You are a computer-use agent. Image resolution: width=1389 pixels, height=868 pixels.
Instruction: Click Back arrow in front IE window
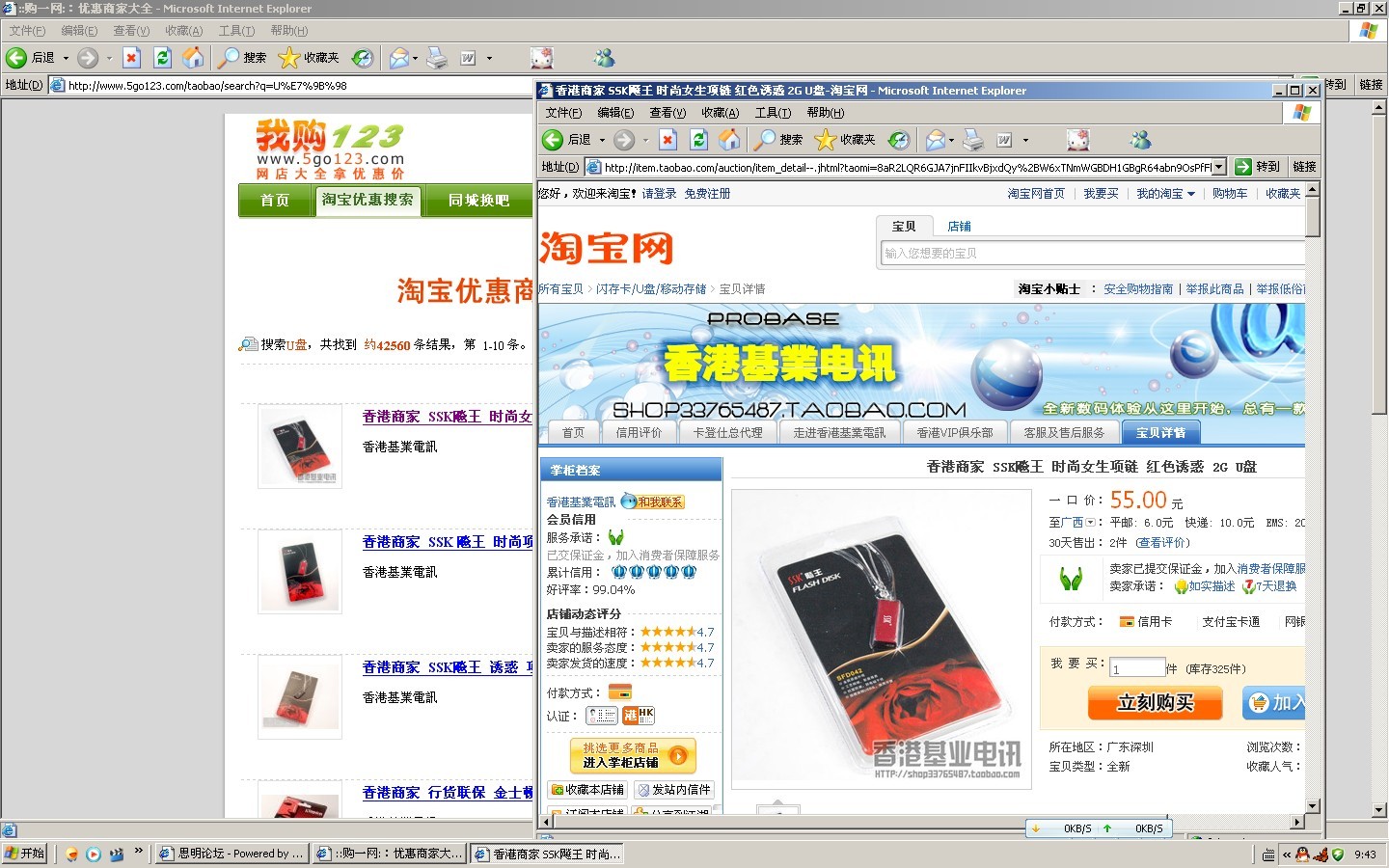tap(553, 140)
